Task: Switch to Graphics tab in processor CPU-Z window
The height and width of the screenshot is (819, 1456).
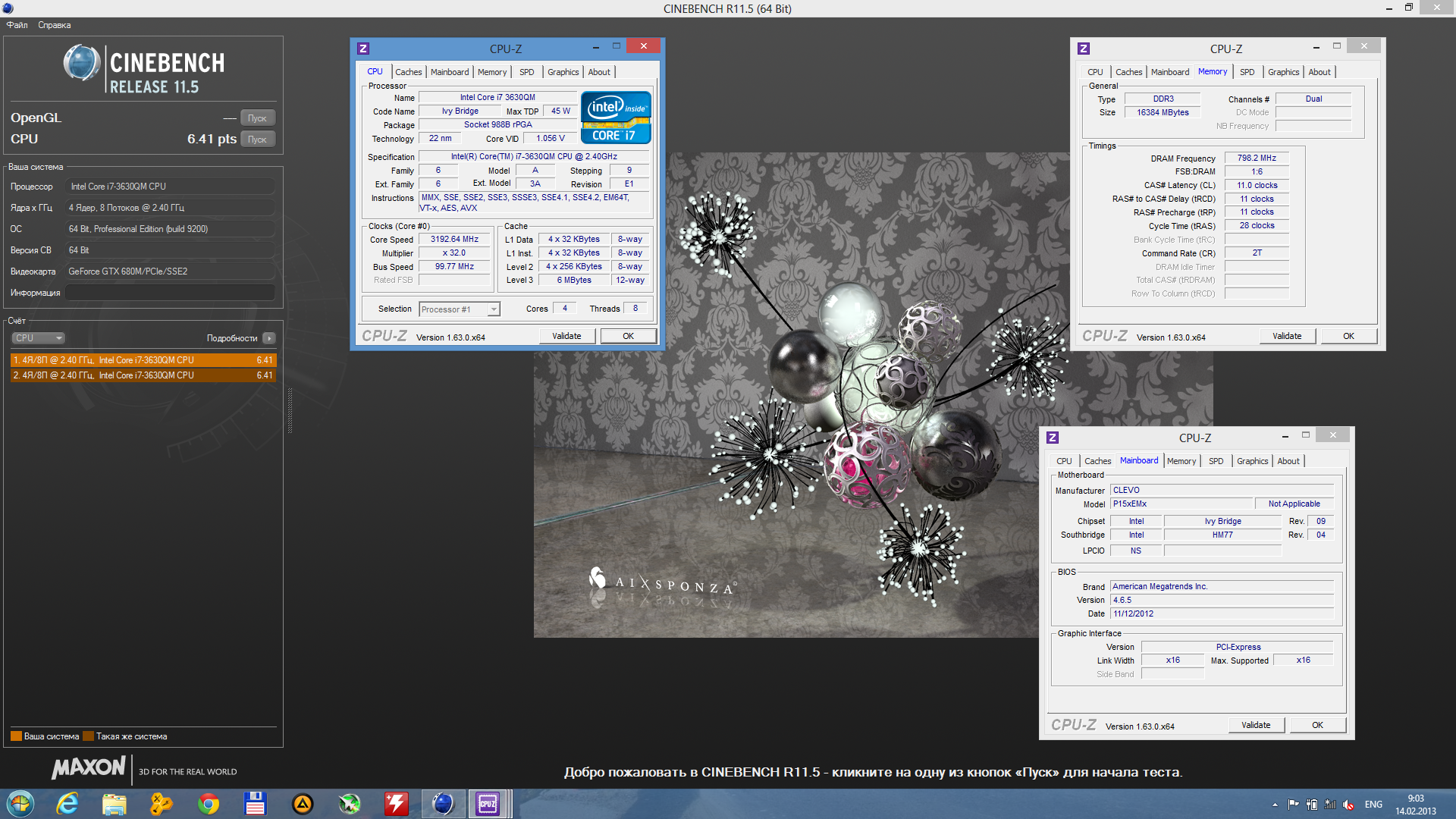Action: pos(563,72)
